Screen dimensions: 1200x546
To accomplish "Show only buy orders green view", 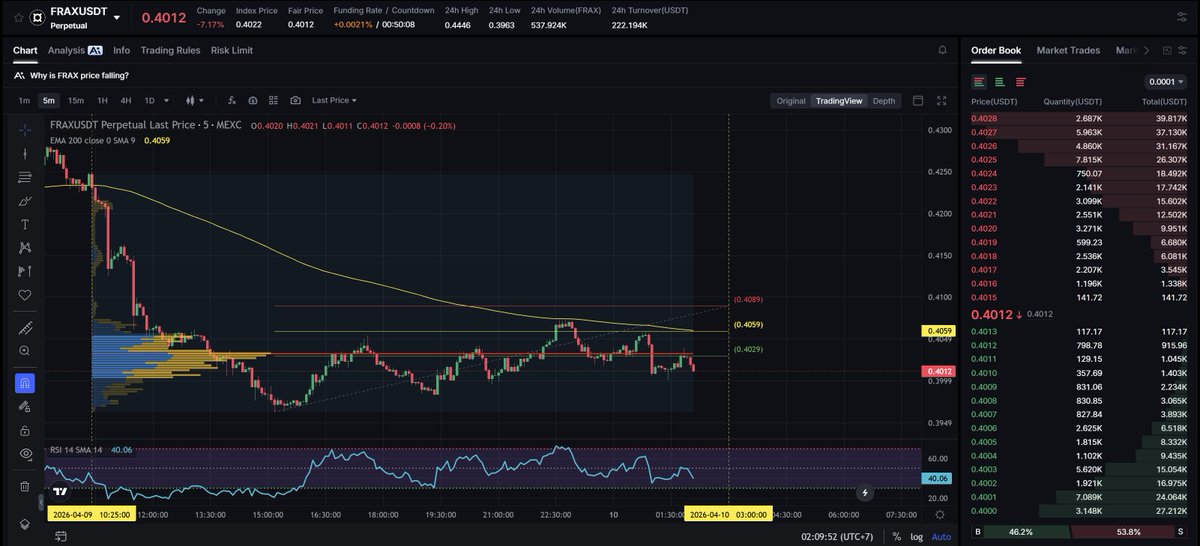I will pos(999,81).
